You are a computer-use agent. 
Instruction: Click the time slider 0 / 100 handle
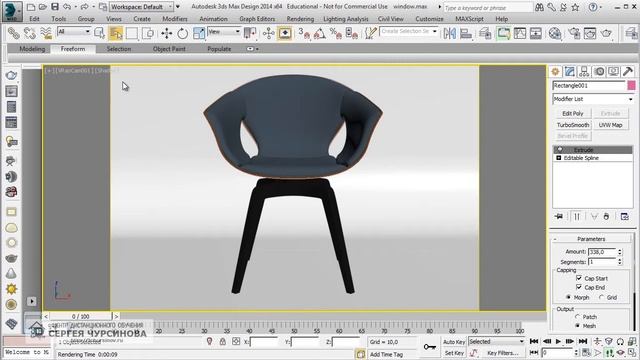click(x=80, y=316)
